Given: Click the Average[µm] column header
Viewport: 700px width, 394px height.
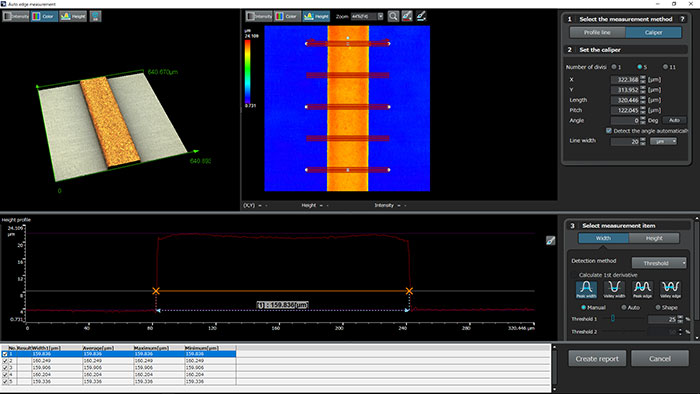Looking at the screenshot, I should (x=107, y=348).
